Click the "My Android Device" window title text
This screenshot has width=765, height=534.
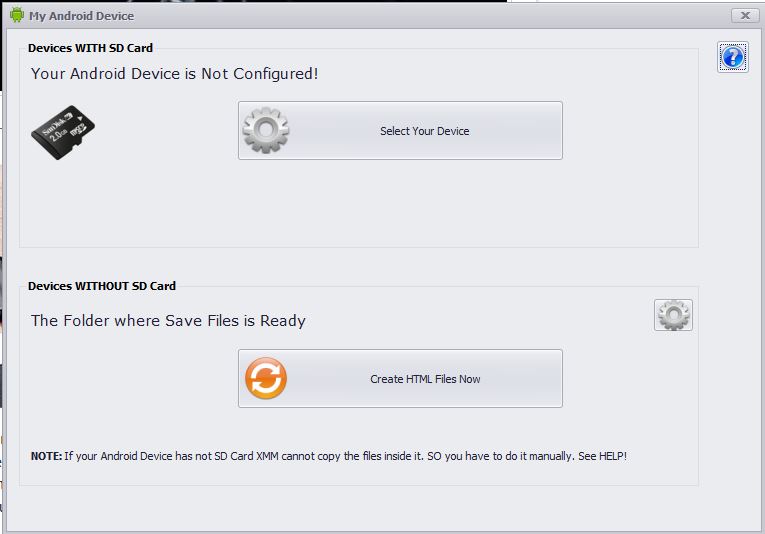tap(81, 16)
